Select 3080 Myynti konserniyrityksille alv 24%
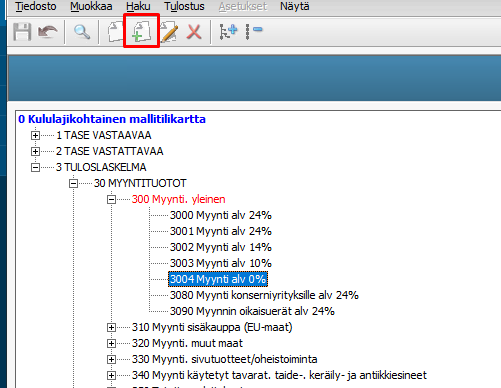 tap(264, 295)
